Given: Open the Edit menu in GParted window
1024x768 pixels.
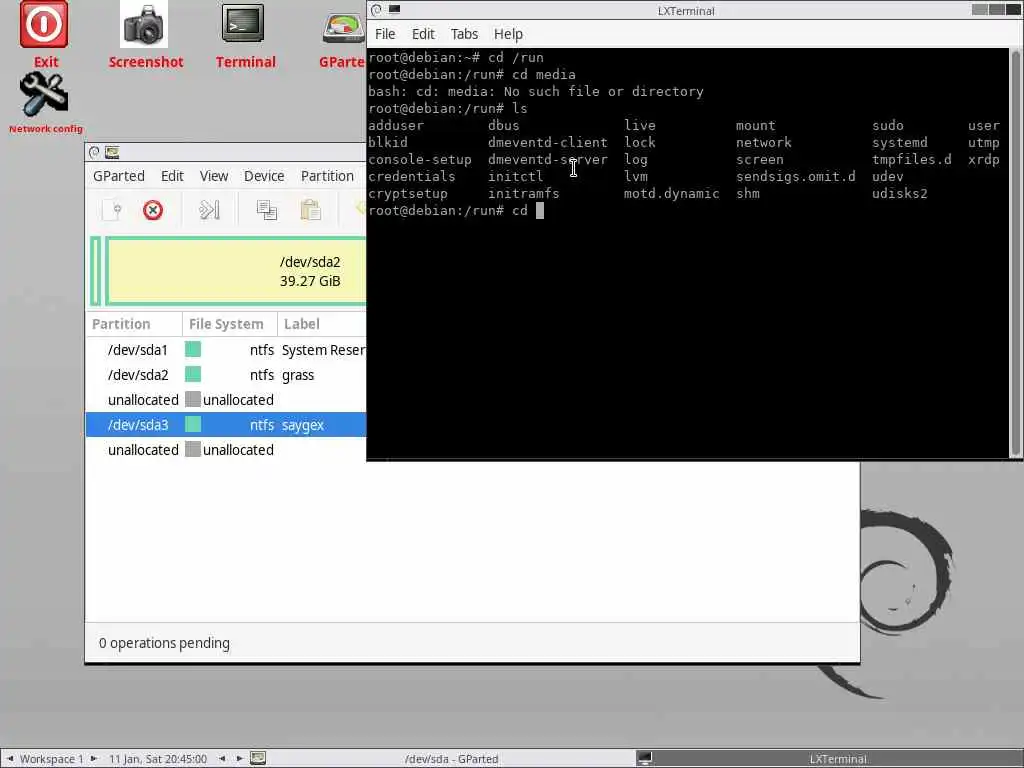Looking at the screenshot, I should [172, 176].
